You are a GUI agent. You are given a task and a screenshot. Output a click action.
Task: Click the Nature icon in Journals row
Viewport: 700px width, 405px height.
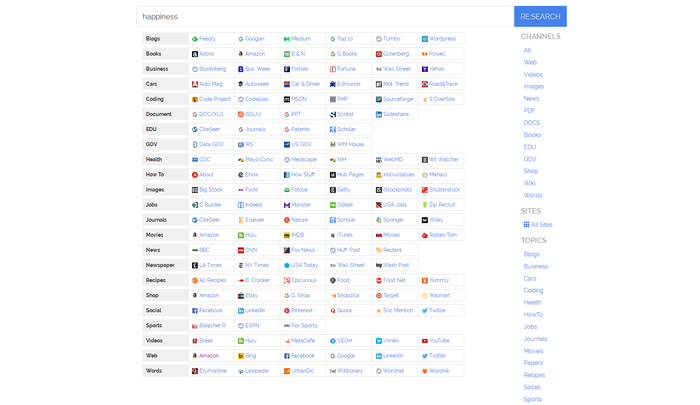(287, 220)
